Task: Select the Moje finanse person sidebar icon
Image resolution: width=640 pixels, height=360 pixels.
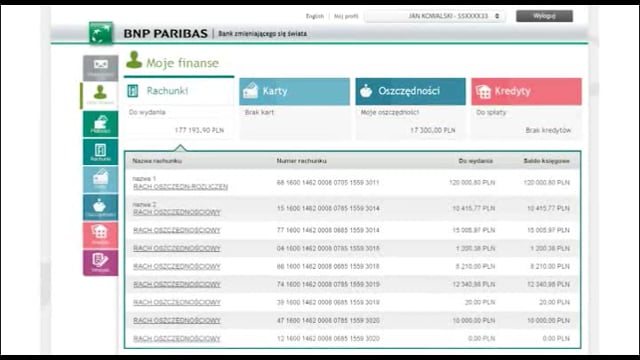Action: pyautogui.click(x=100, y=96)
